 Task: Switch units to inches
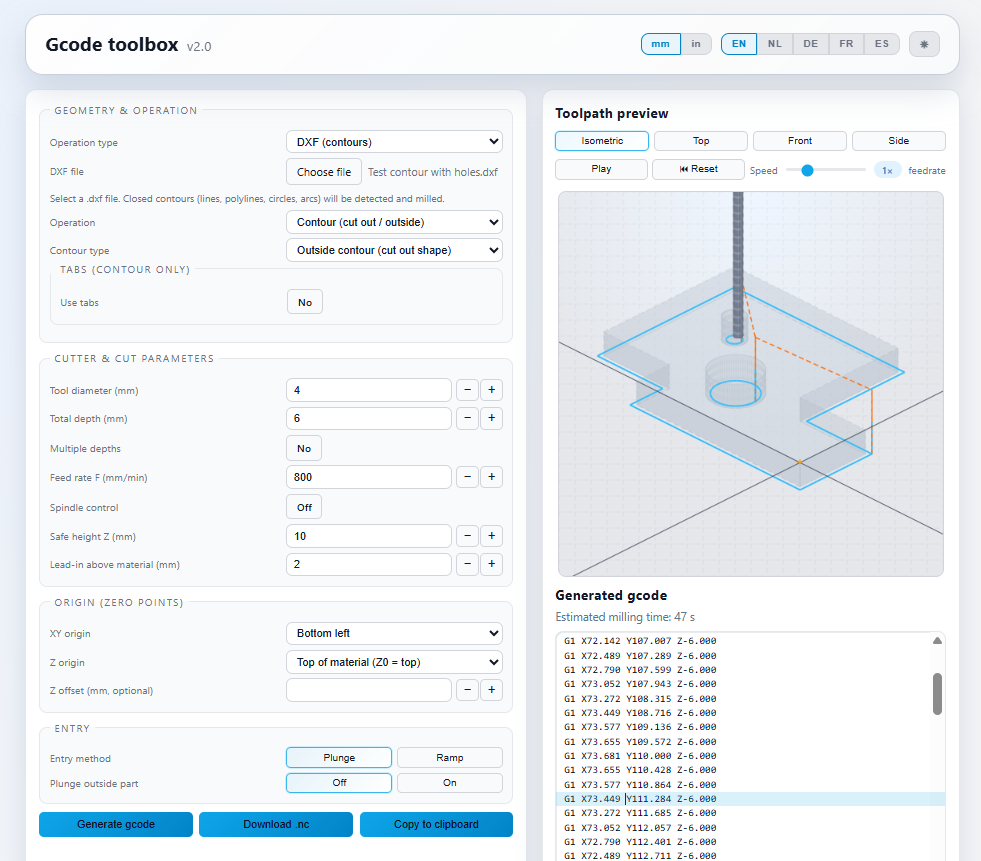pos(695,44)
